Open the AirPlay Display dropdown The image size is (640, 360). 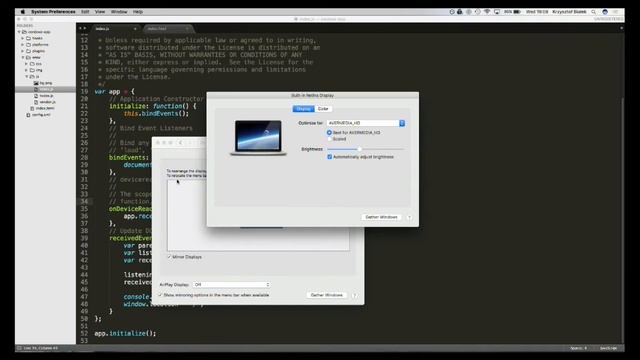pyautogui.click(x=231, y=285)
